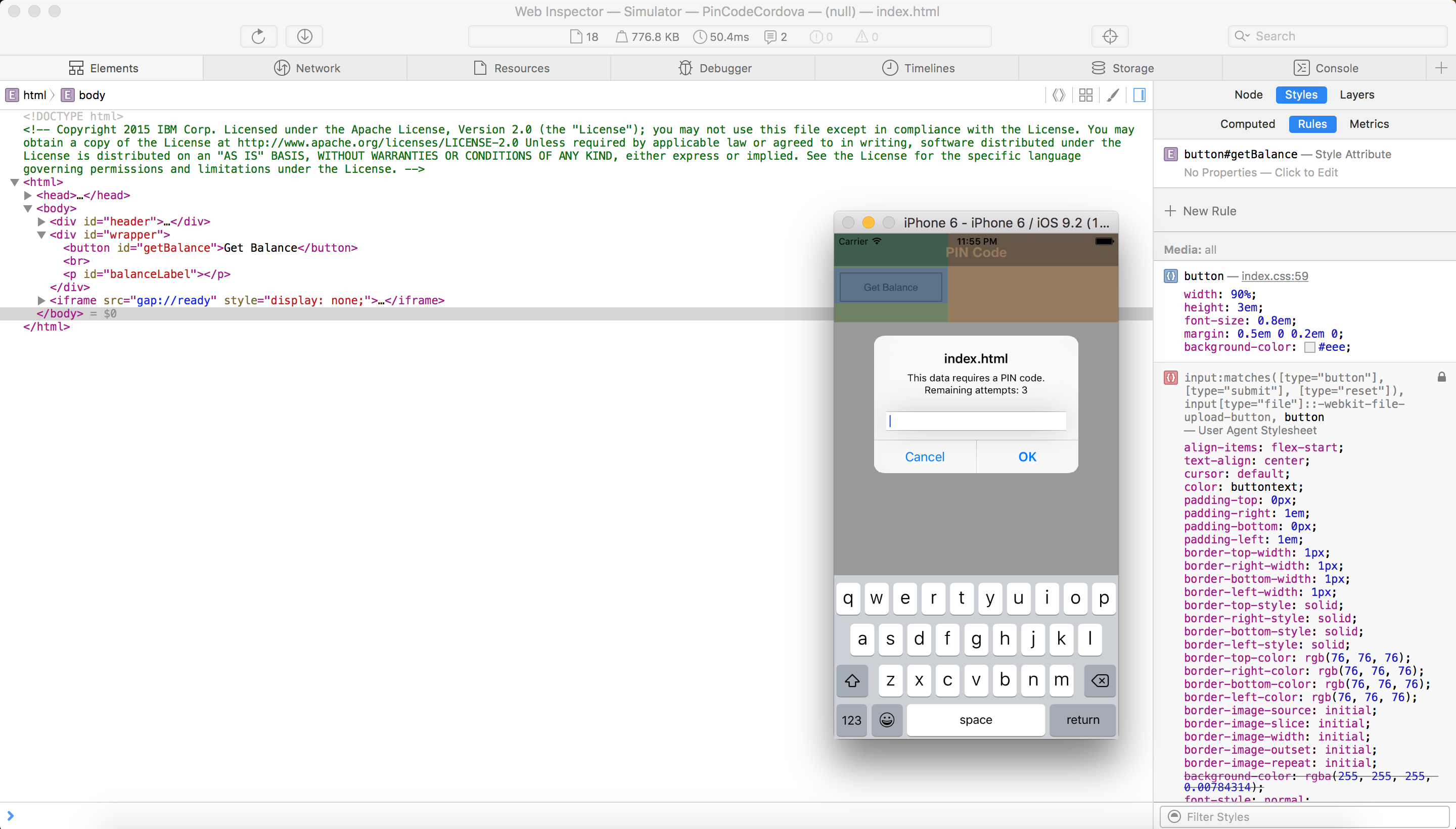Click the Elements panel icon
This screenshot has width=1456, height=829.
pyautogui.click(x=76, y=67)
